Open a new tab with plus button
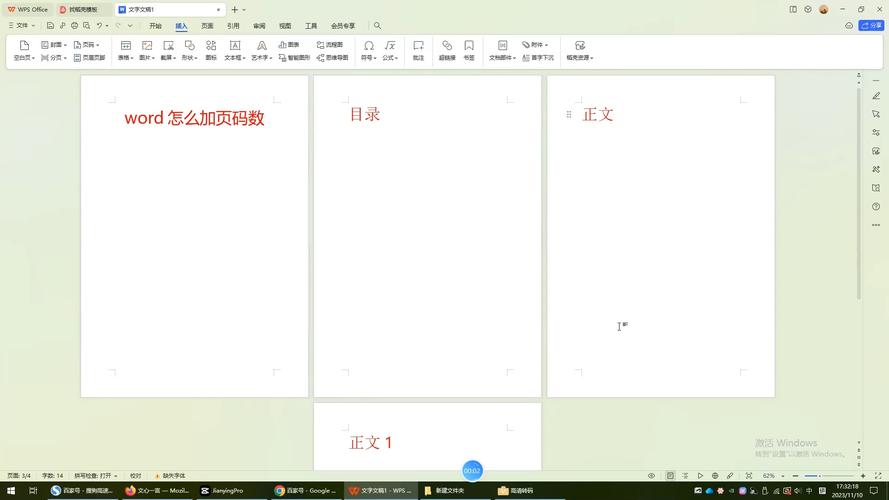Screen dimensions: 889x500 tap(234, 10)
